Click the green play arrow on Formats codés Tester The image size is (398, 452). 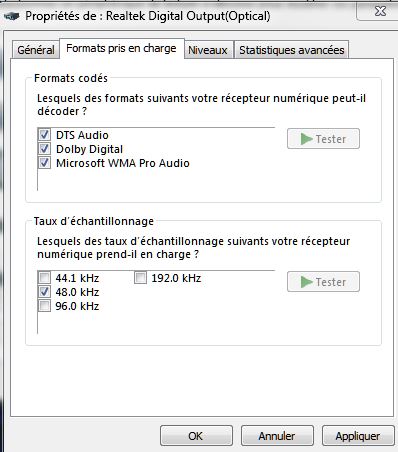[306, 139]
